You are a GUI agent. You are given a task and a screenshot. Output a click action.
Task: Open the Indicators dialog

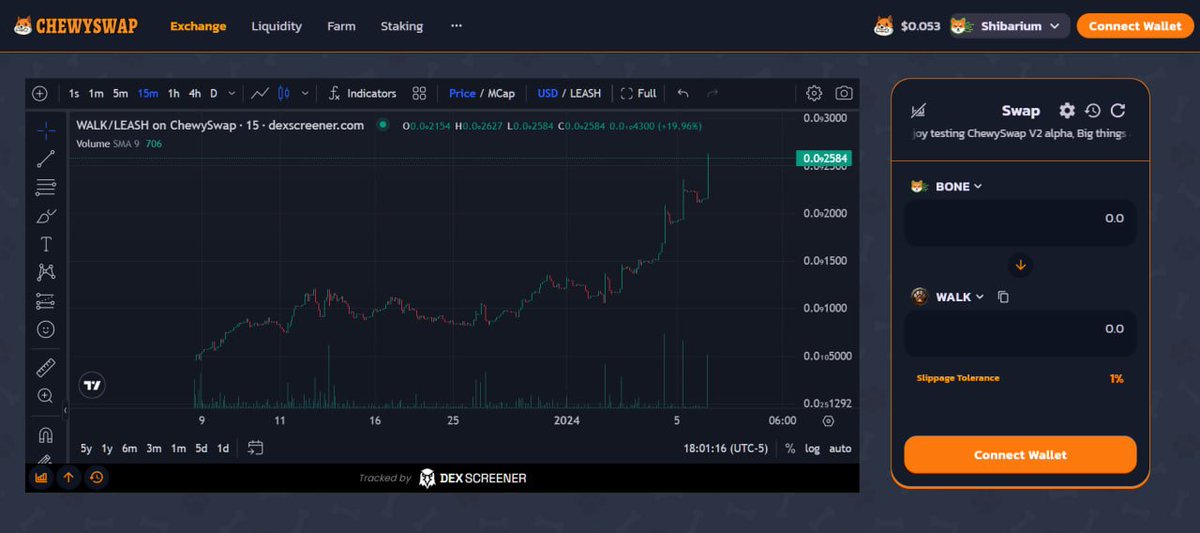pyautogui.click(x=362, y=93)
